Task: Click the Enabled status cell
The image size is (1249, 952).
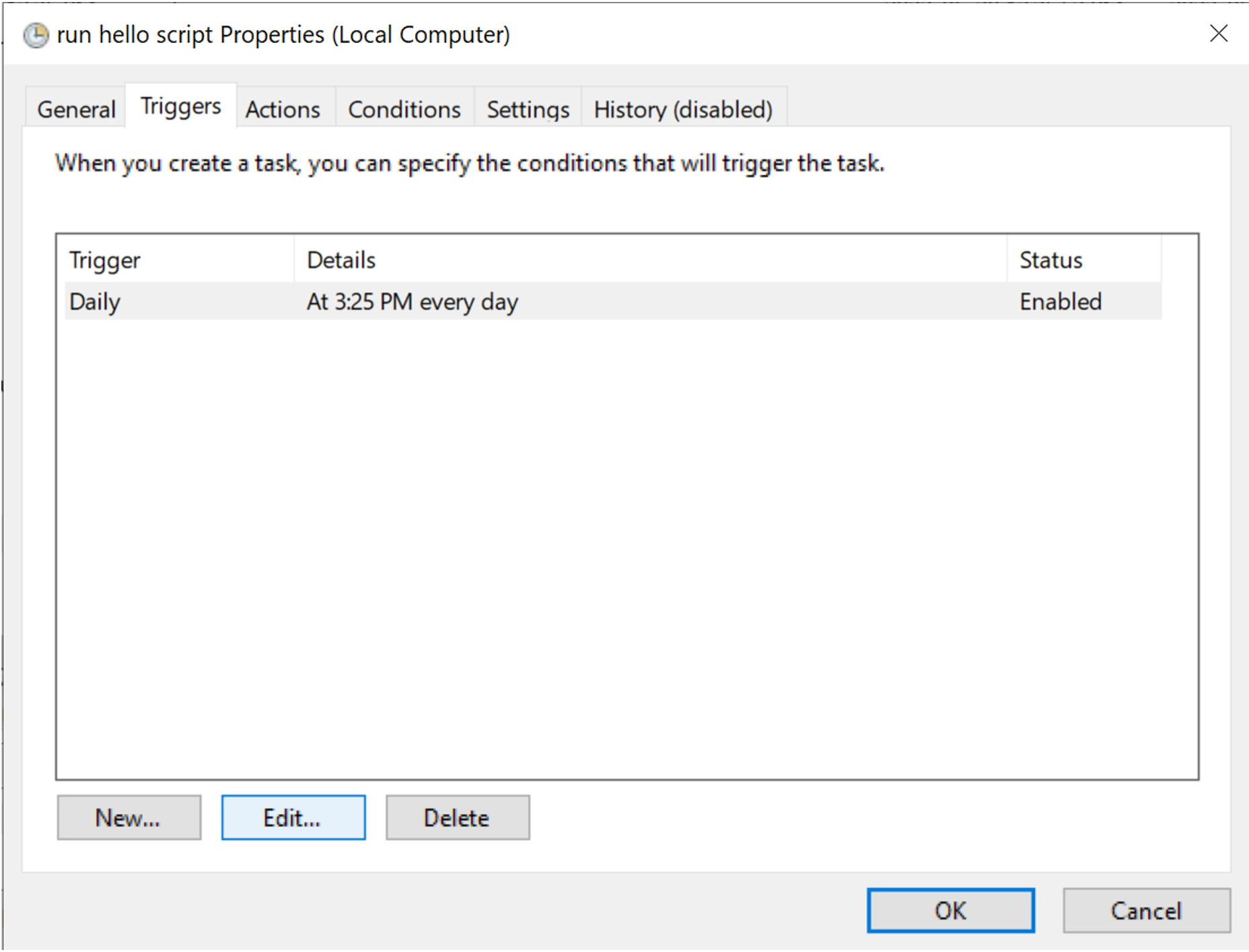Action: pos(1060,301)
